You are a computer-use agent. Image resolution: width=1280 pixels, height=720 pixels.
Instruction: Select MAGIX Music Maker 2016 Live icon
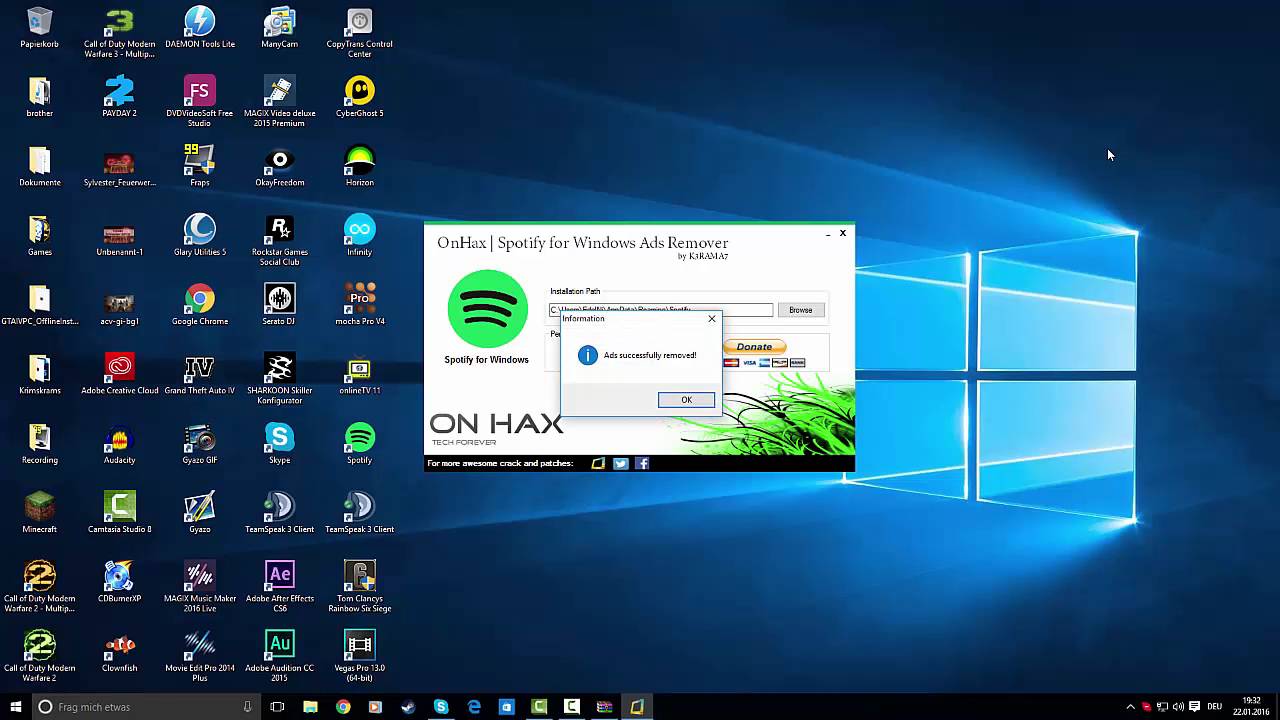coord(200,588)
